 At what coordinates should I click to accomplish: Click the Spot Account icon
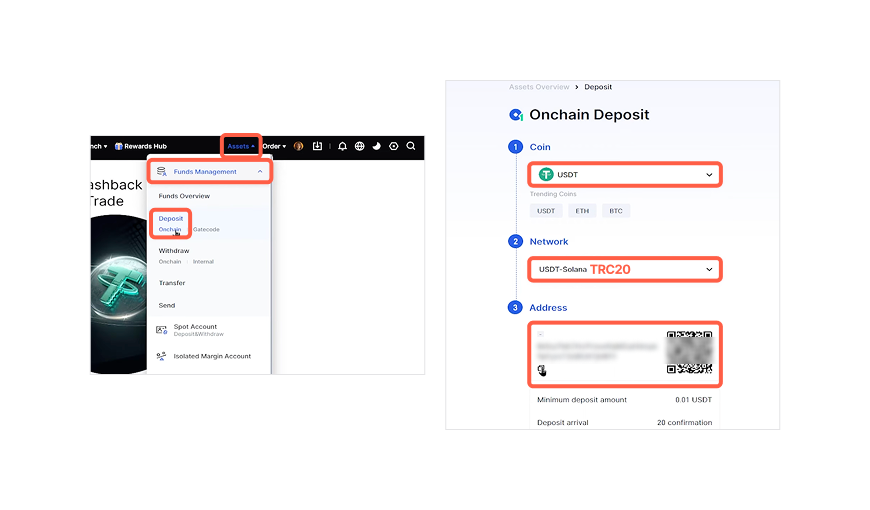pyautogui.click(x=161, y=330)
